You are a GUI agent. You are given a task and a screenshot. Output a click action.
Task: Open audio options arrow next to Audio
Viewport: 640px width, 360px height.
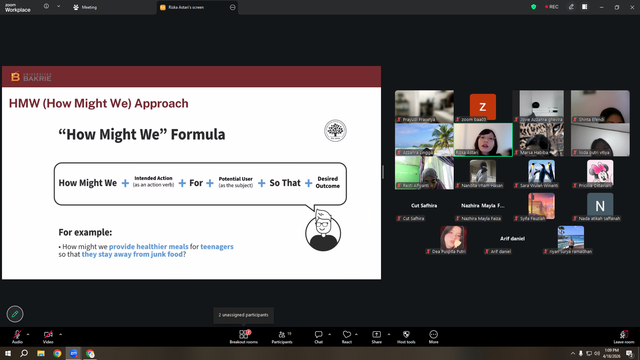[28, 334]
